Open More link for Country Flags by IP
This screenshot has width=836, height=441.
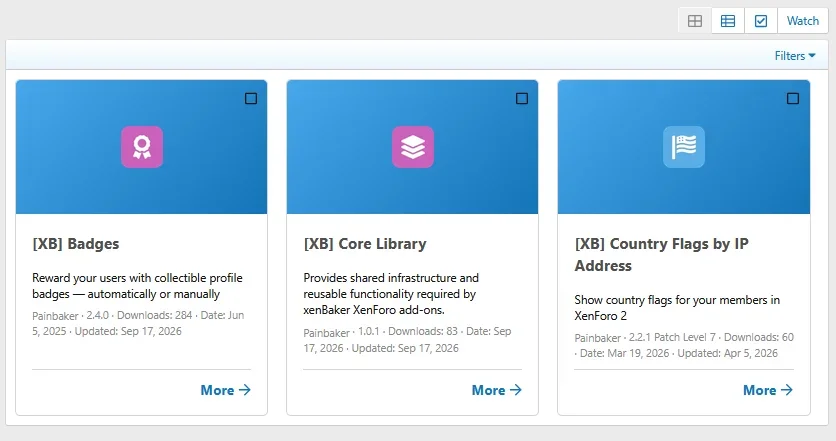(x=768, y=390)
